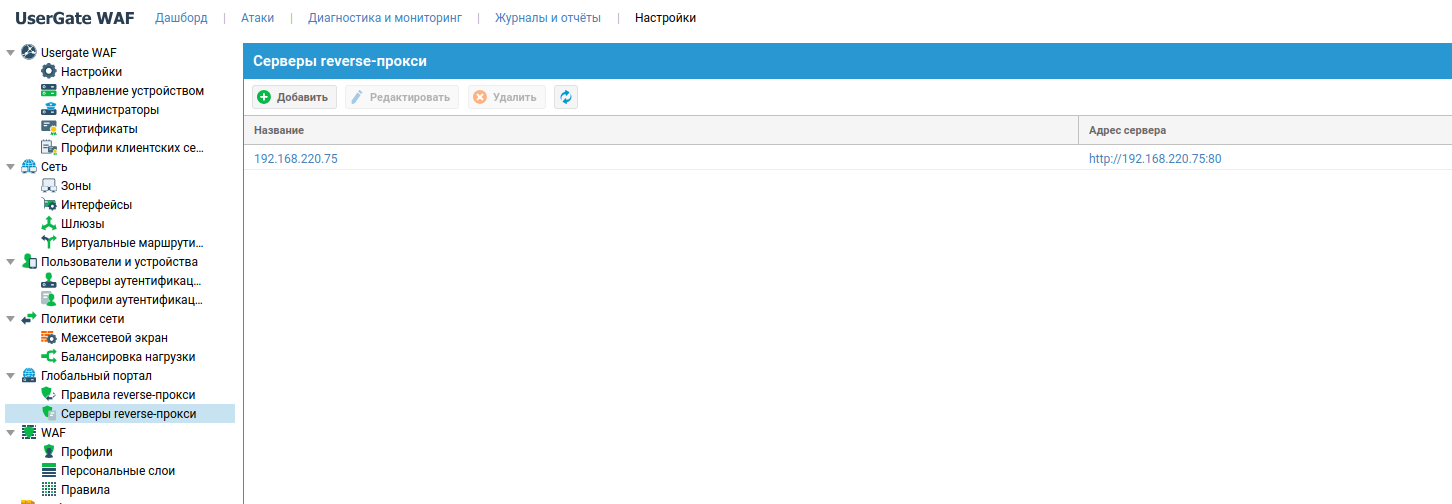The height and width of the screenshot is (504, 1452).
Task: Open Интерфейсы label
Action: (96, 205)
